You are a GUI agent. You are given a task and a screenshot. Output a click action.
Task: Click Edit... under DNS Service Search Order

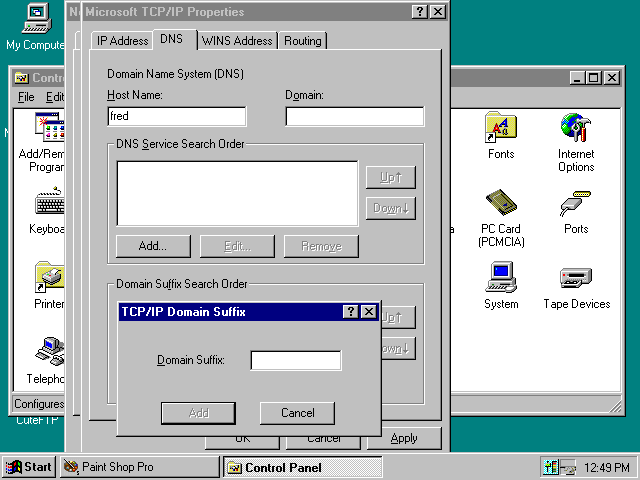tap(237, 246)
